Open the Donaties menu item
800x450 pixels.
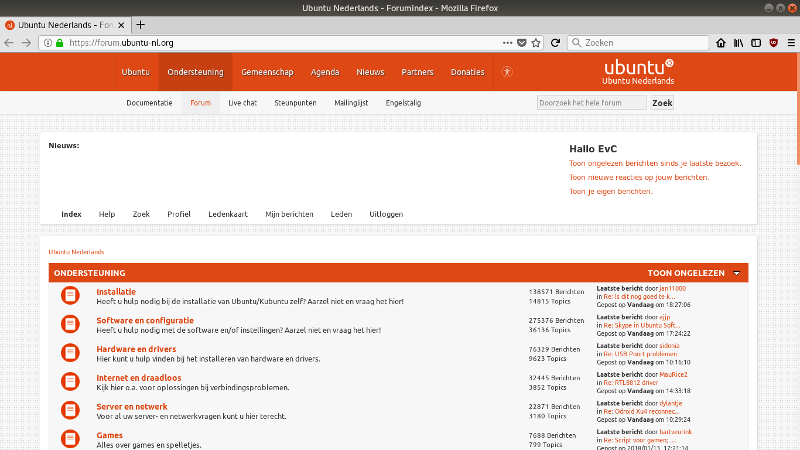tap(467, 72)
